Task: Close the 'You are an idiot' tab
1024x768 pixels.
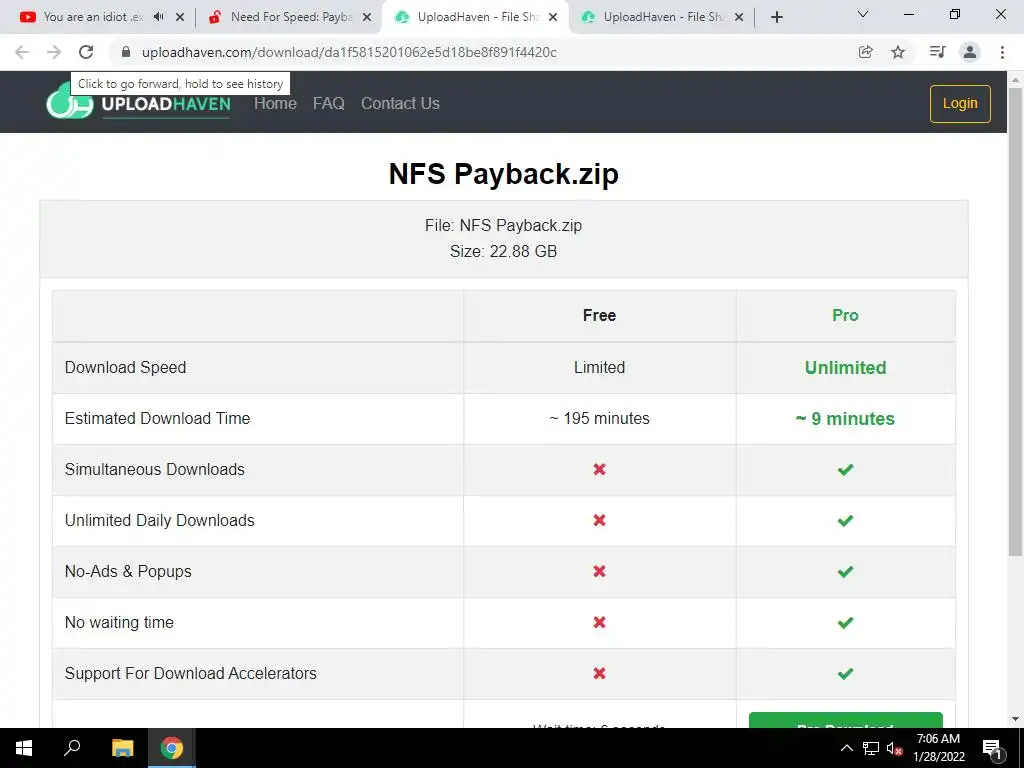Action: click(x=180, y=17)
